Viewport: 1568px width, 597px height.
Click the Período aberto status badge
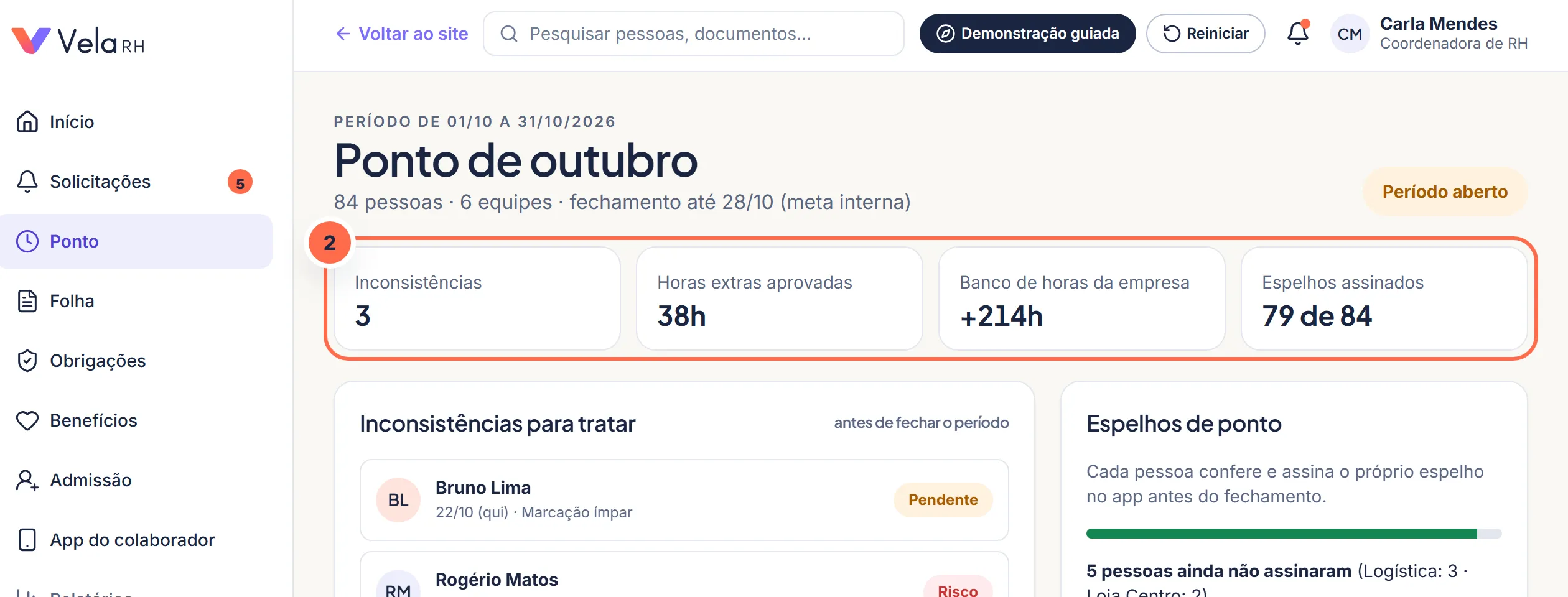pos(1445,192)
